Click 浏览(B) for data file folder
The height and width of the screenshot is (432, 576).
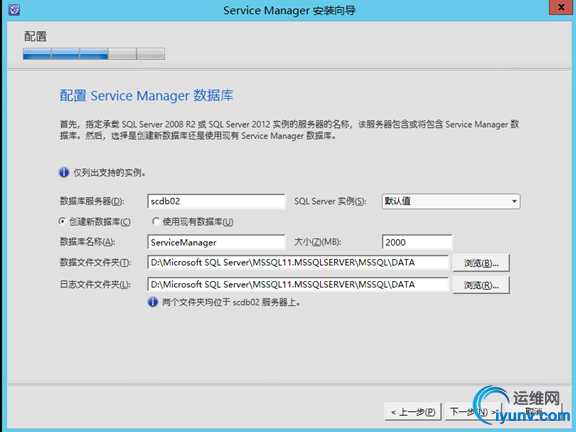coord(481,263)
